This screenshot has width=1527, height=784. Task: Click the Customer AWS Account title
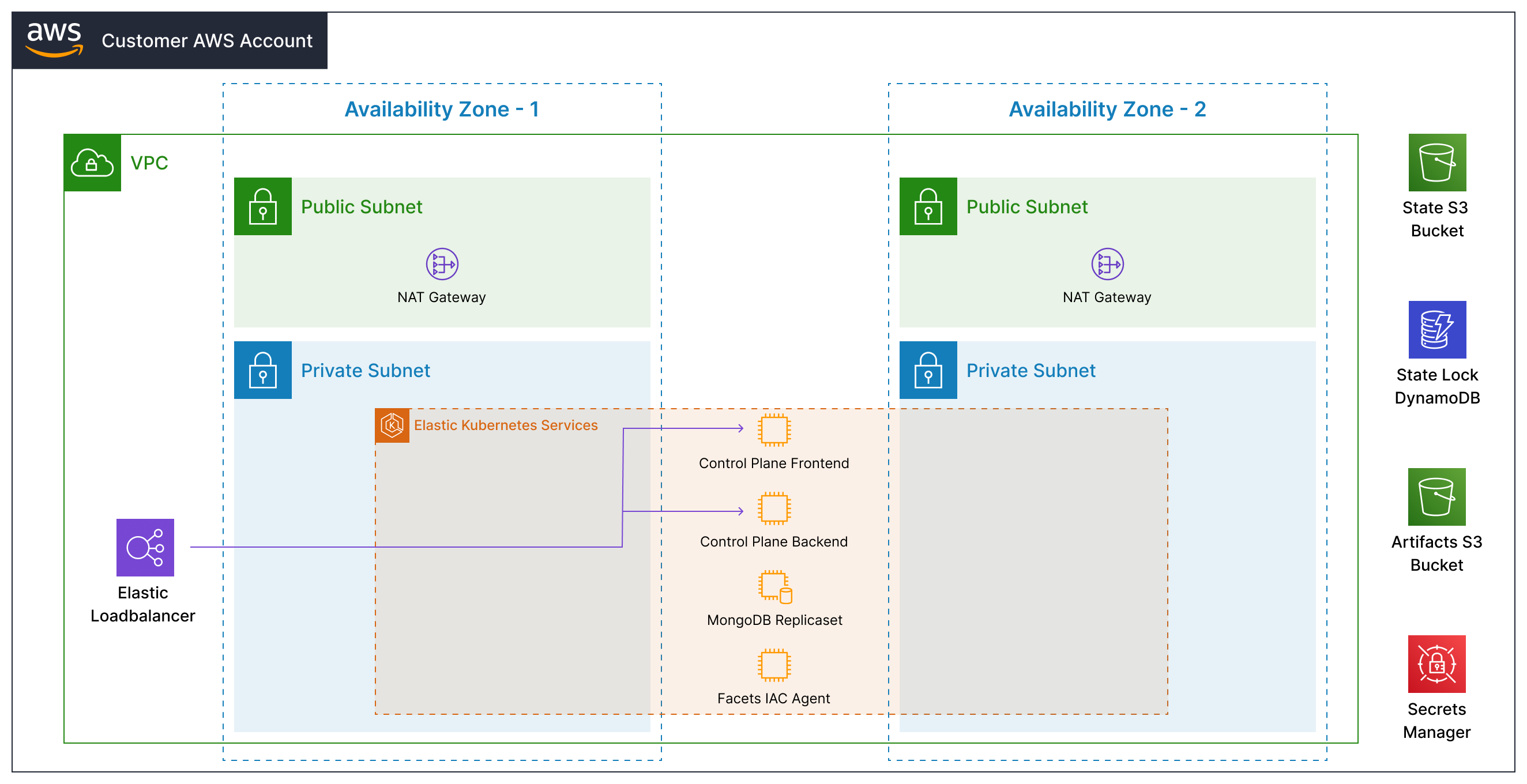207,41
